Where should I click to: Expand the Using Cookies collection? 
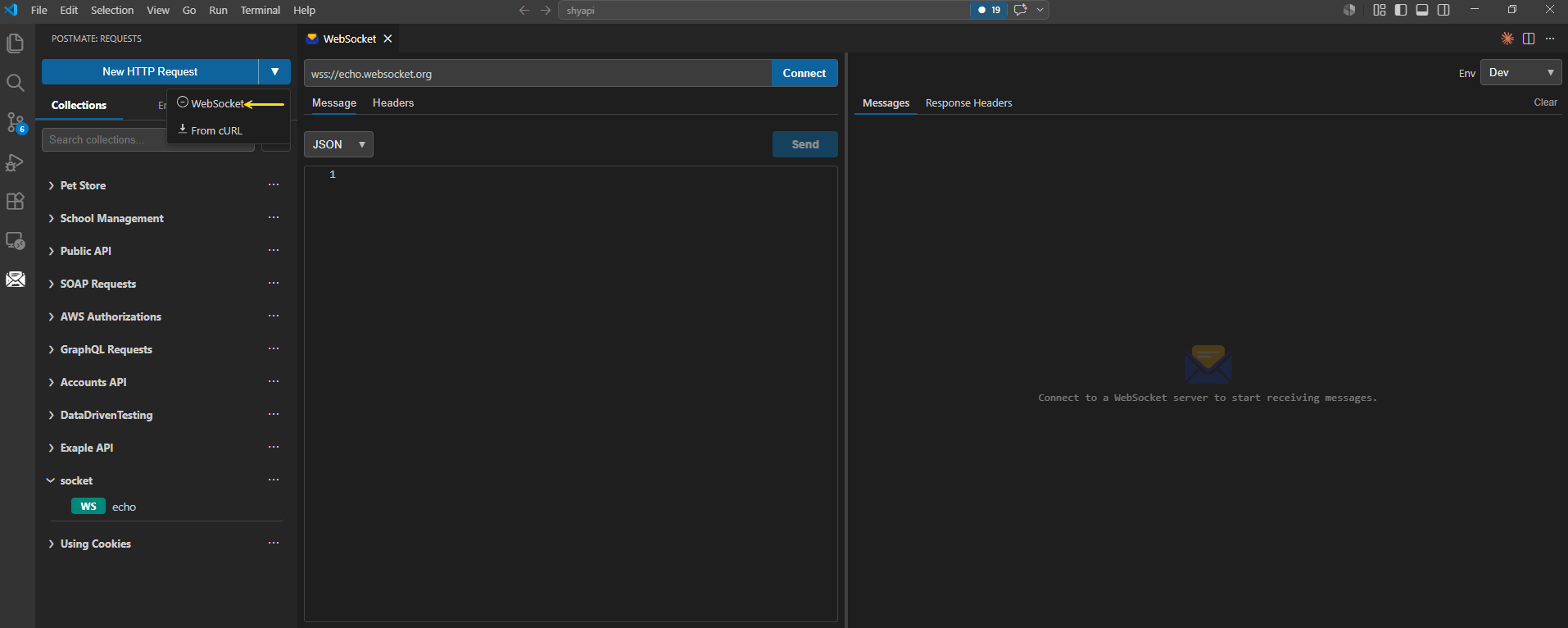pyautogui.click(x=51, y=544)
